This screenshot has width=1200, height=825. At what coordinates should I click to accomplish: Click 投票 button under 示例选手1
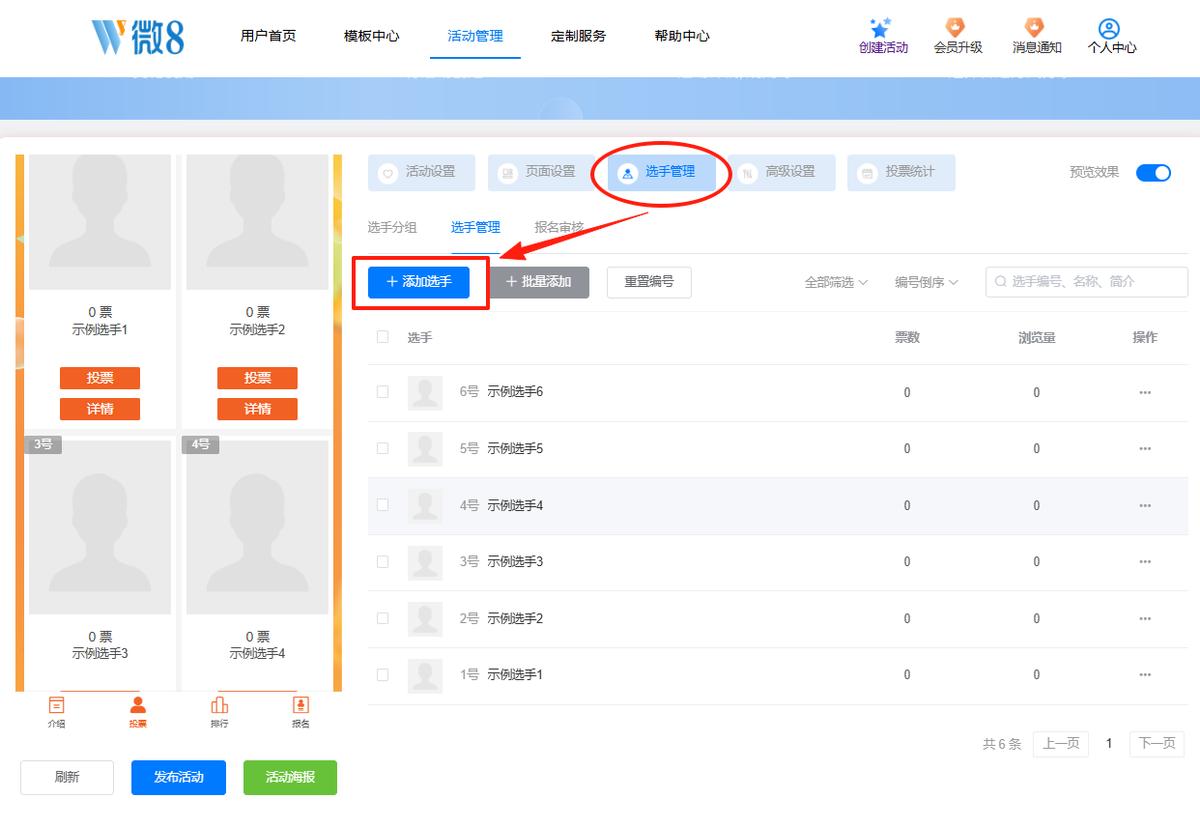click(100, 378)
